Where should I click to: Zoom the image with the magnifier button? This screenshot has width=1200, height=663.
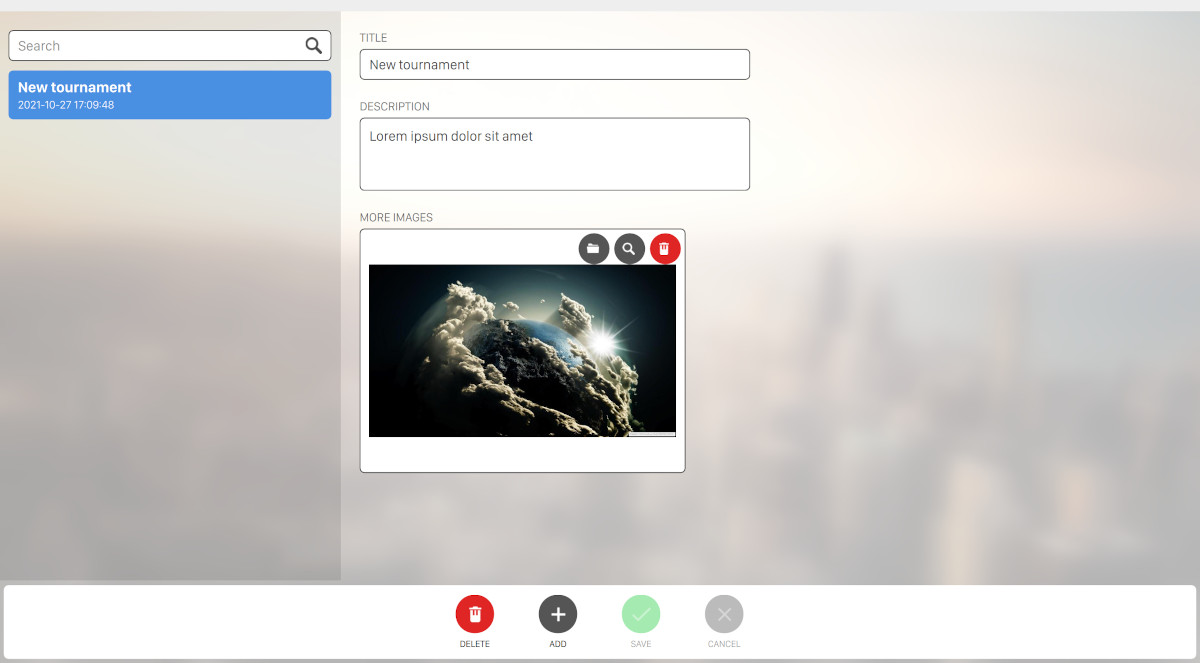coord(629,248)
